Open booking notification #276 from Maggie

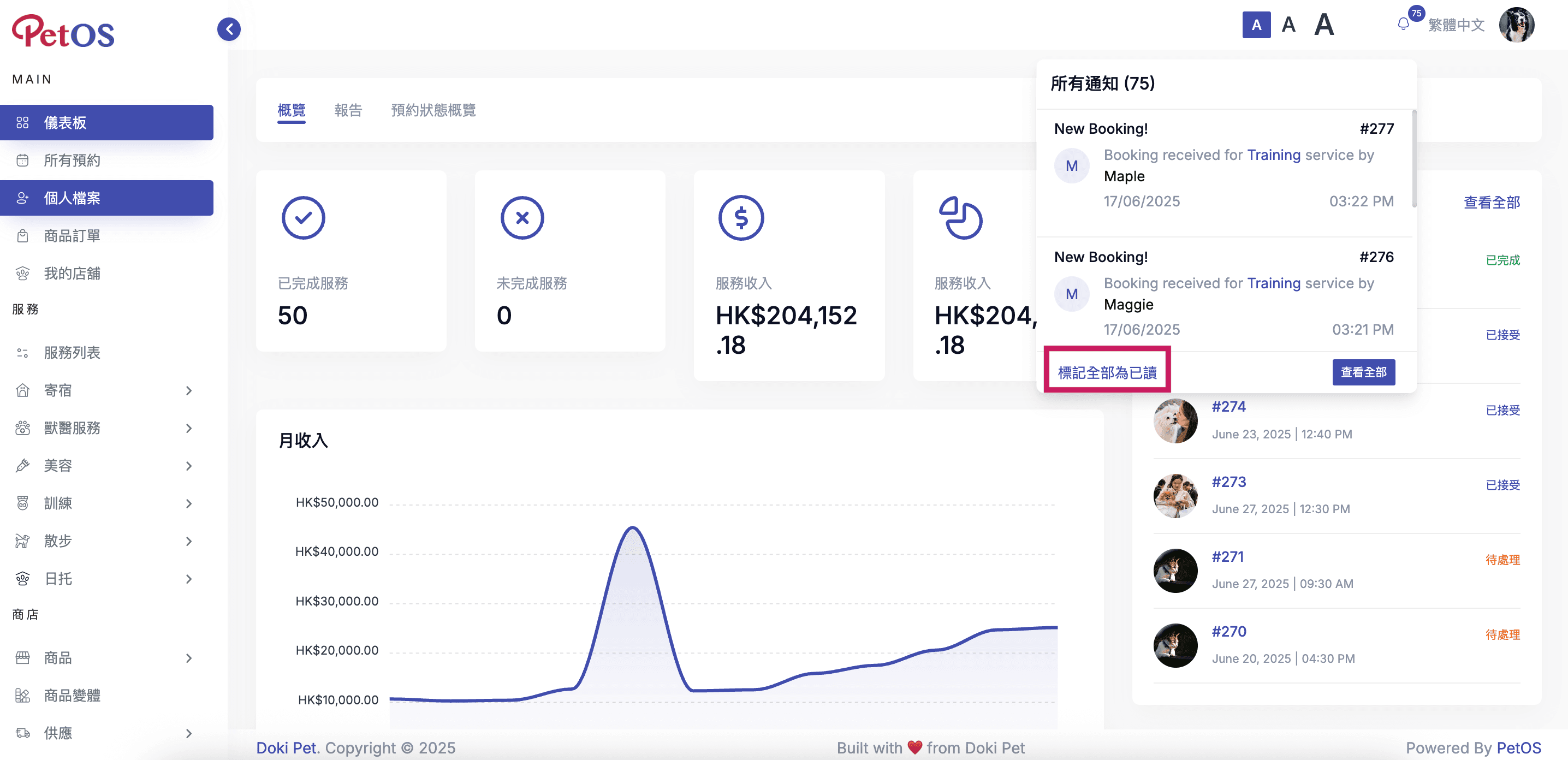point(1223,293)
